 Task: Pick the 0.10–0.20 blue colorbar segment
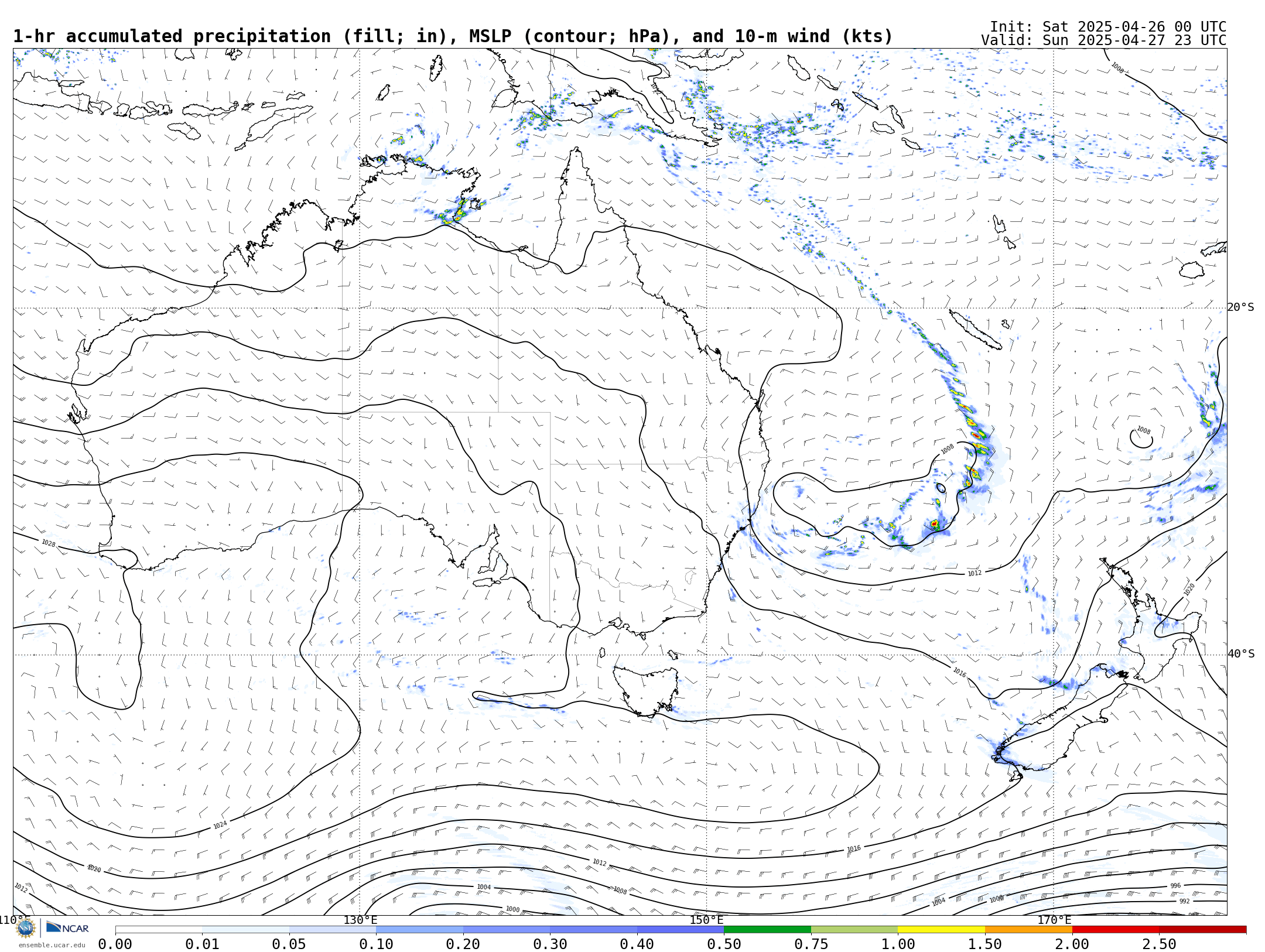click(419, 930)
